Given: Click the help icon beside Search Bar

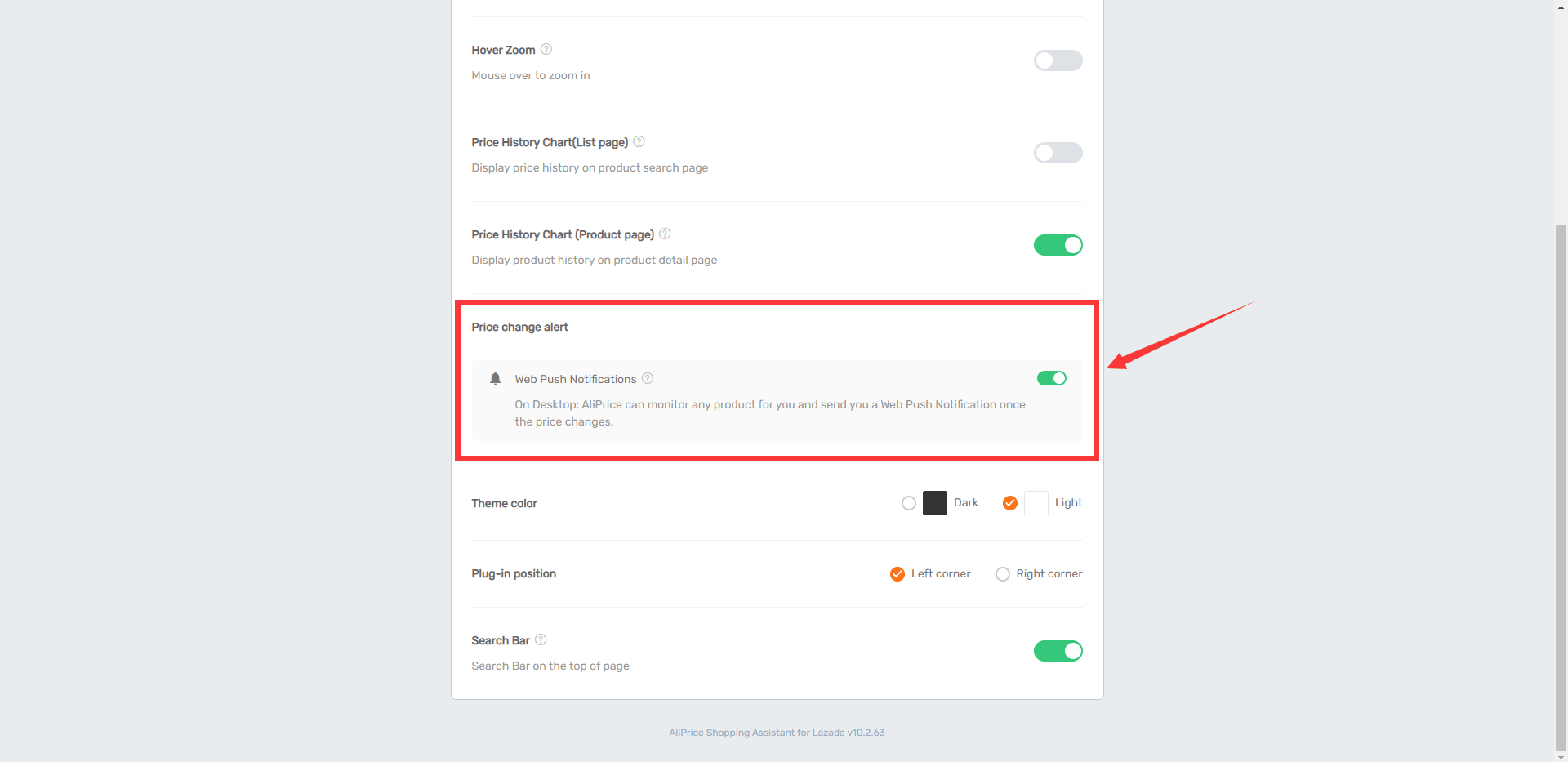Looking at the screenshot, I should (x=541, y=639).
